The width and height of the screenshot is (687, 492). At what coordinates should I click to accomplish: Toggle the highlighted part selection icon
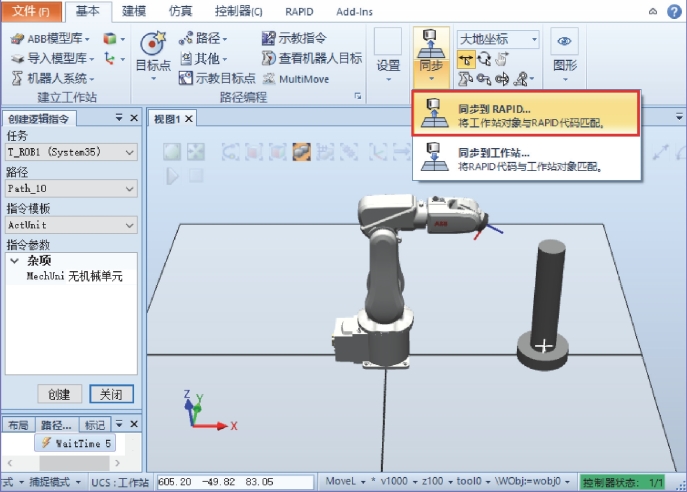pyautogui.click(x=301, y=152)
